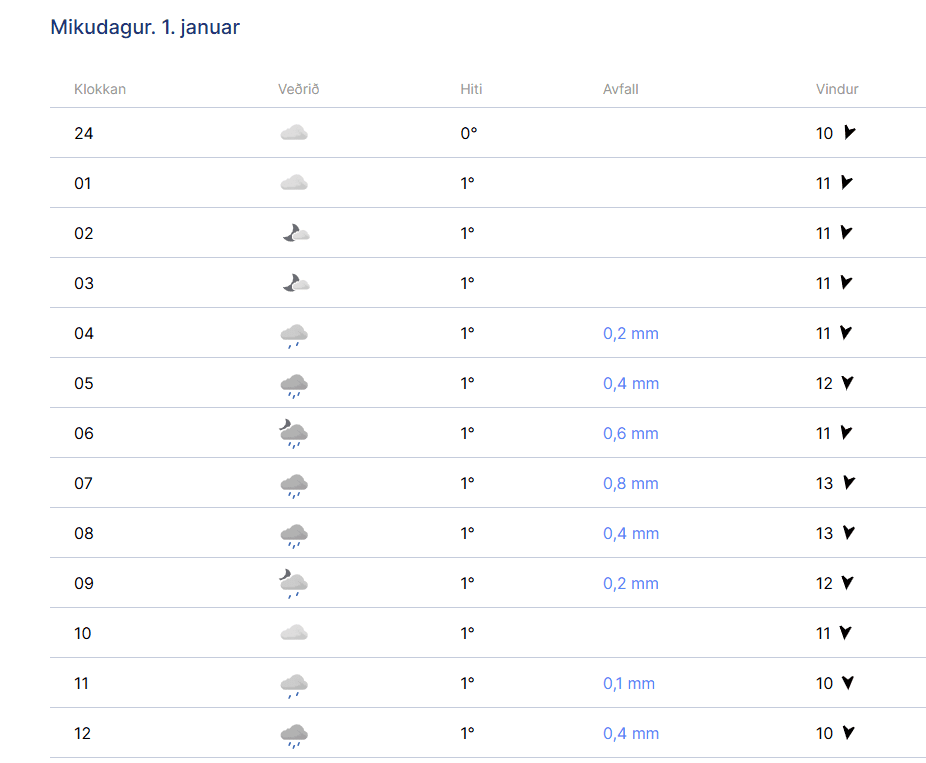
Task: Click the cloud icon at hour 10
Action: tap(294, 633)
